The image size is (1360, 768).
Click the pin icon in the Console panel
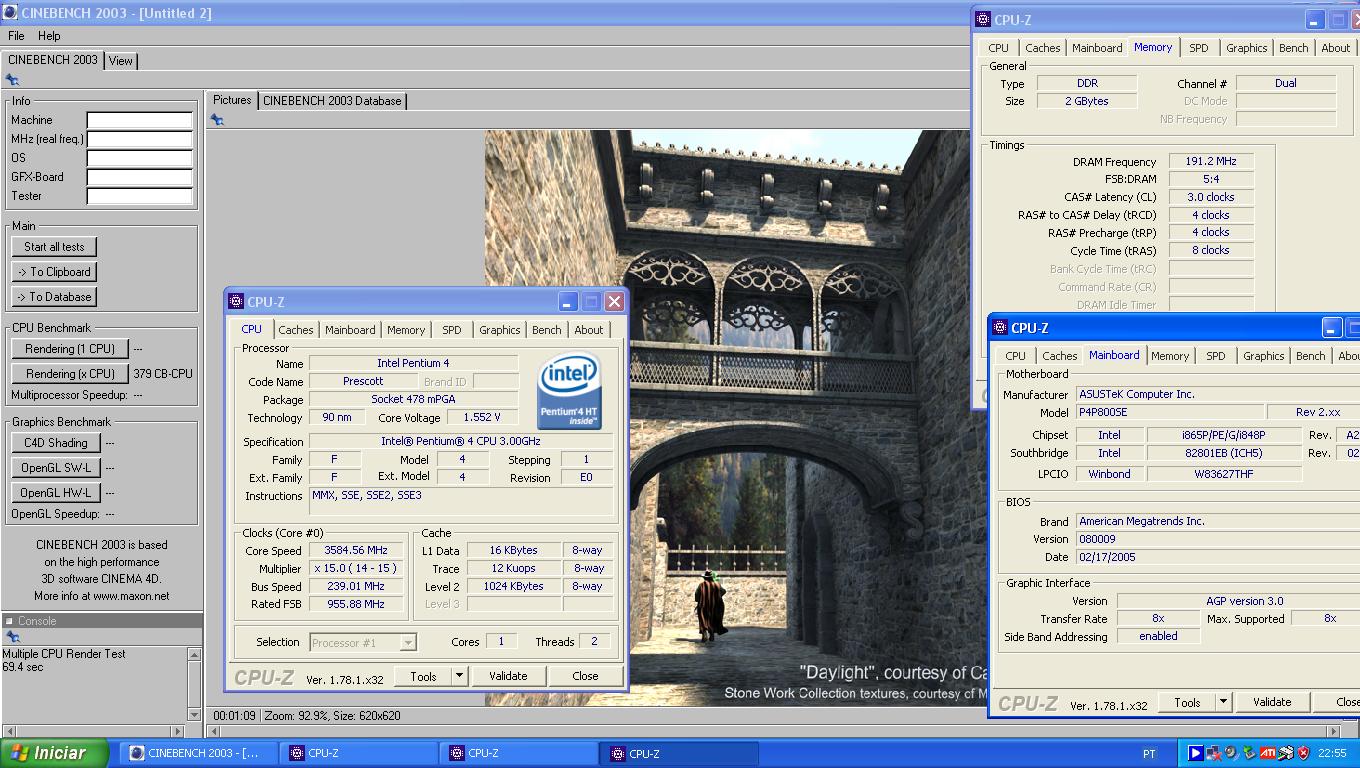pos(12,637)
